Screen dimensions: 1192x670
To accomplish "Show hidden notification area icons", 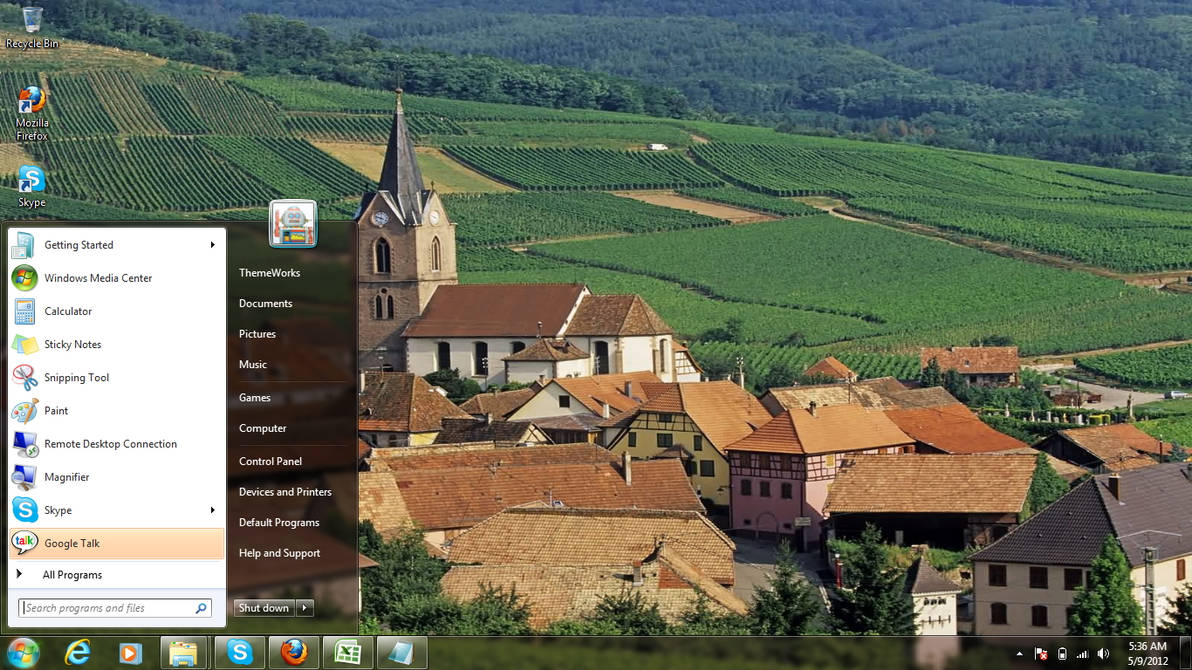I will pos(1021,652).
